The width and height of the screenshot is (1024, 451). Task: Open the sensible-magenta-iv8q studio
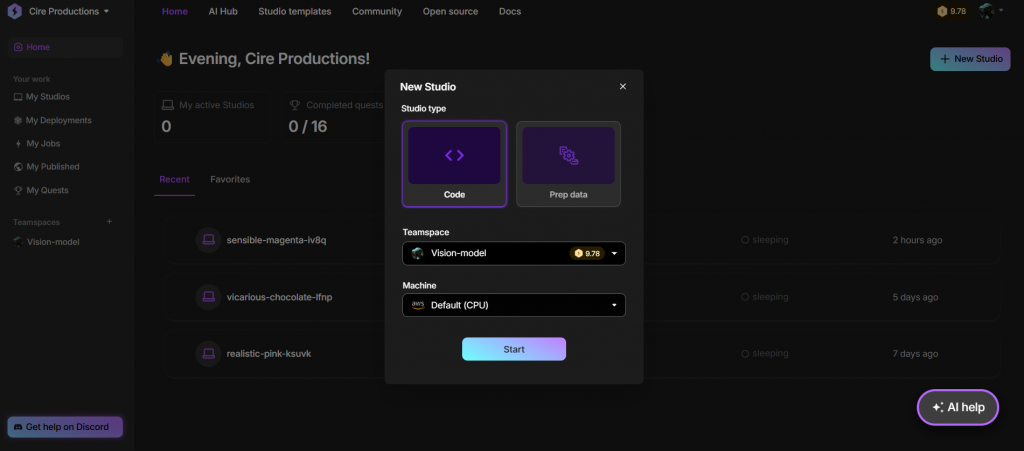pyautogui.click(x=276, y=241)
